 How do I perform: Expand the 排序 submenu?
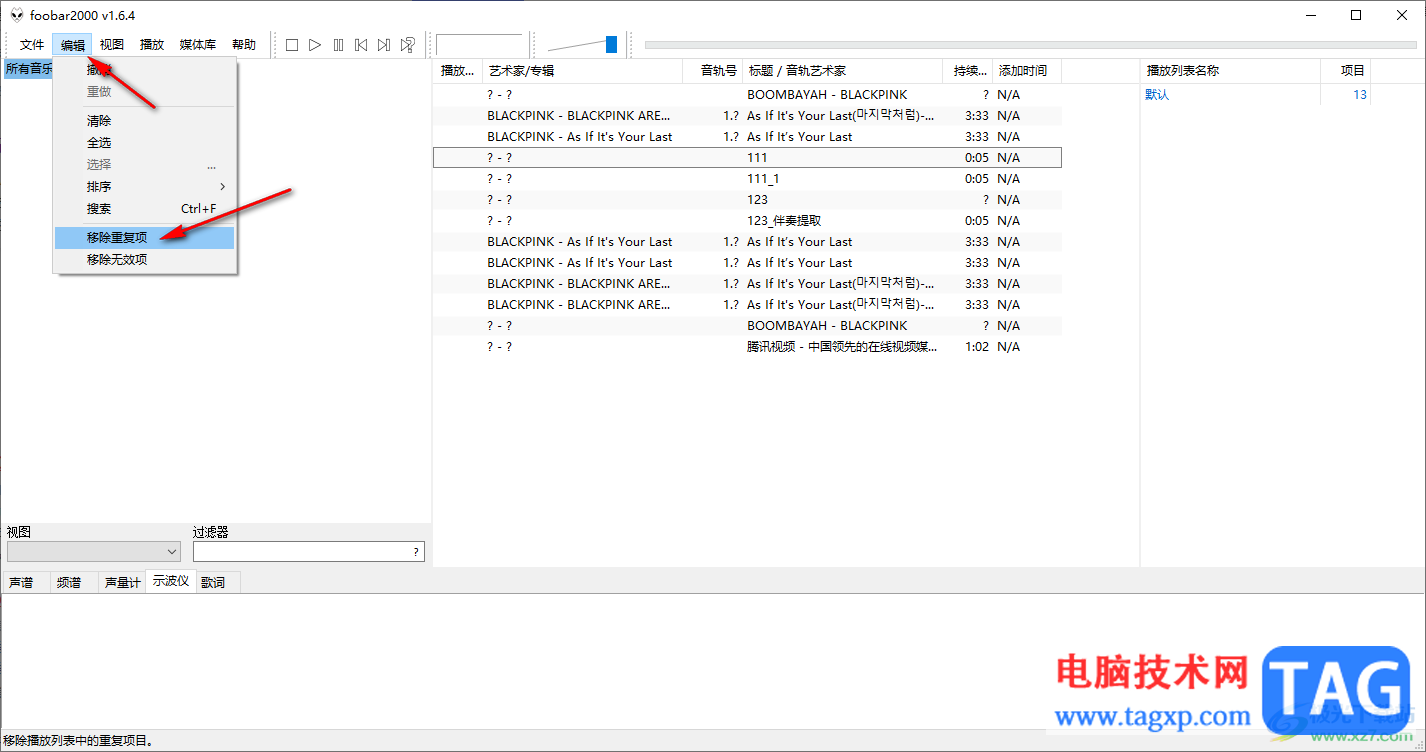(x=145, y=187)
